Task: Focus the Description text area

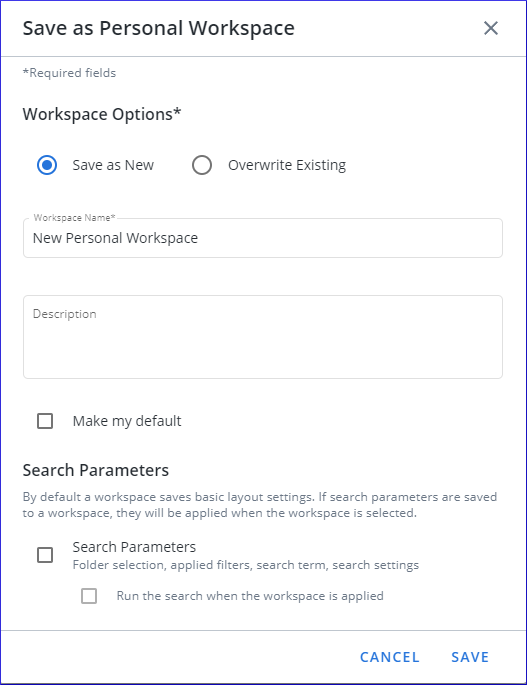Action: (x=263, y=337)
